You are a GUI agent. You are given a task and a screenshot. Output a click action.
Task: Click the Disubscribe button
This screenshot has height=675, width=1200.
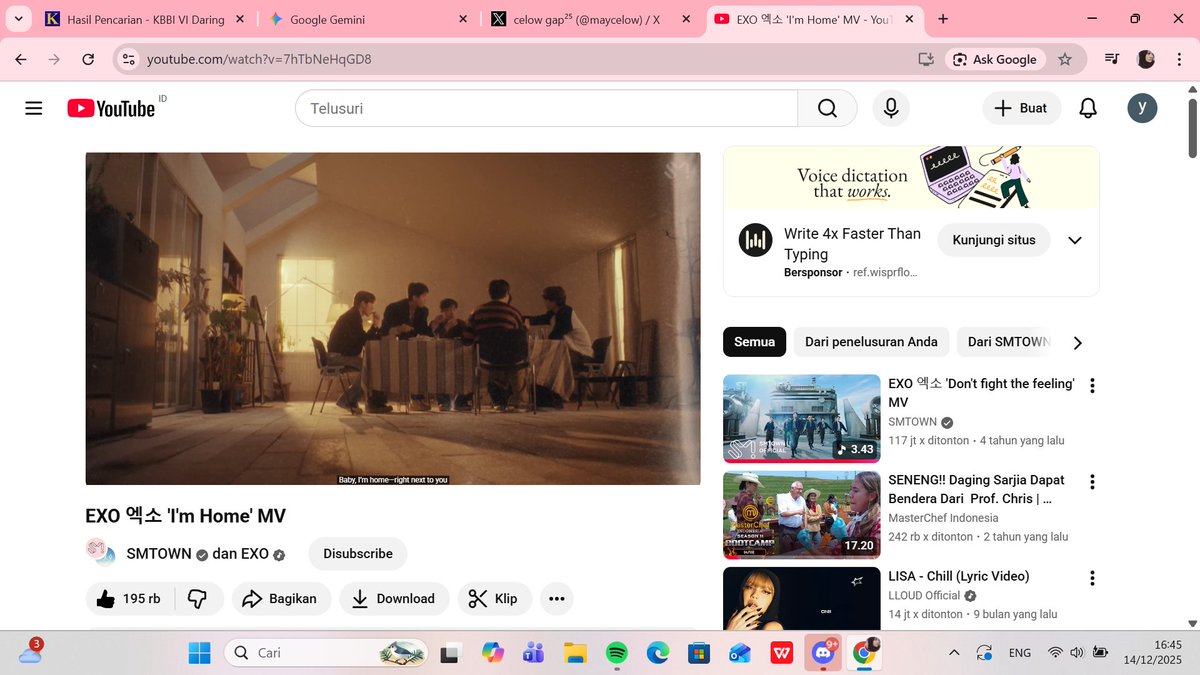[358, 553]
